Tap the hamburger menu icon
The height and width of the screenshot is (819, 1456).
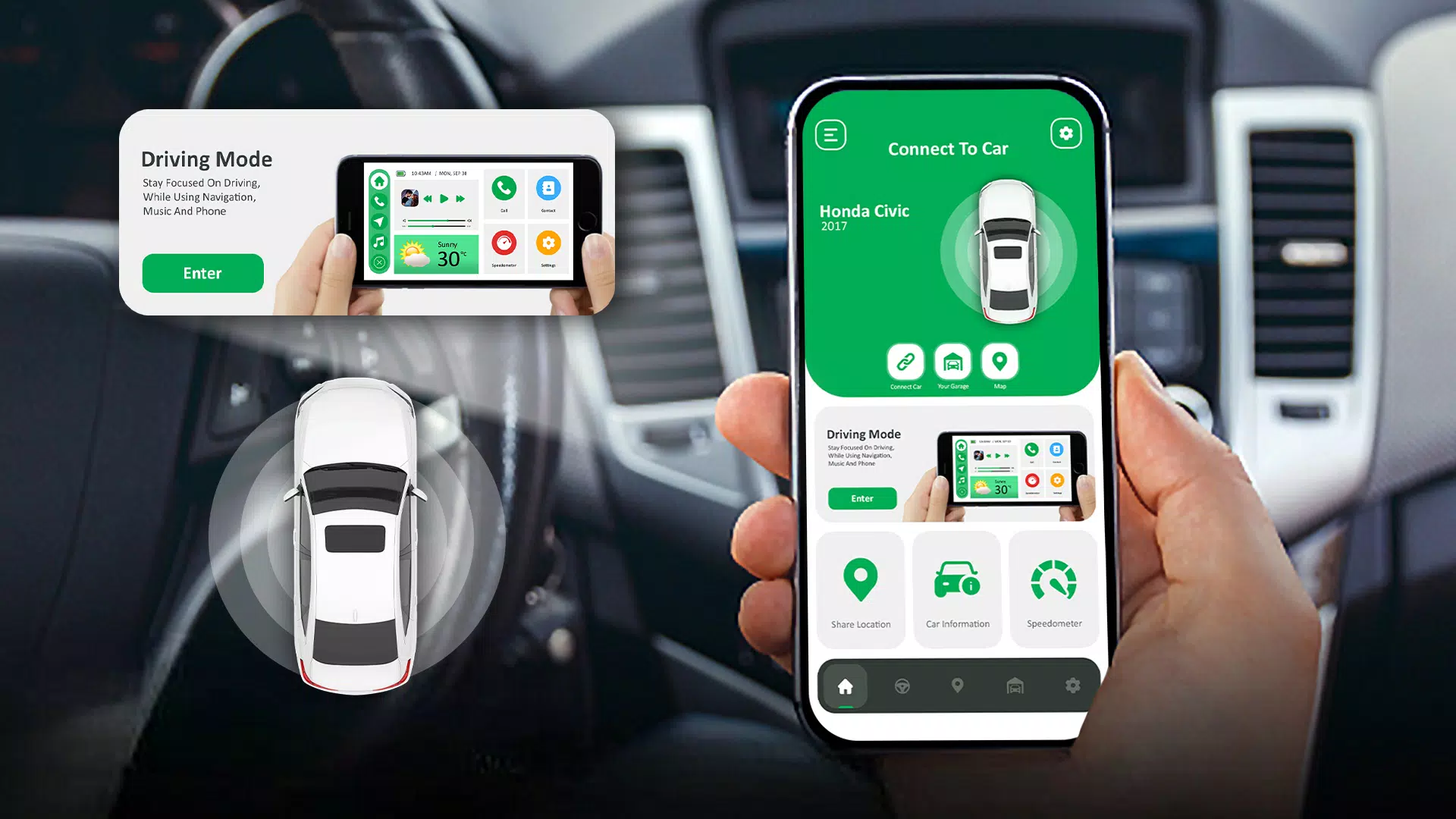(x=832, y=134)
